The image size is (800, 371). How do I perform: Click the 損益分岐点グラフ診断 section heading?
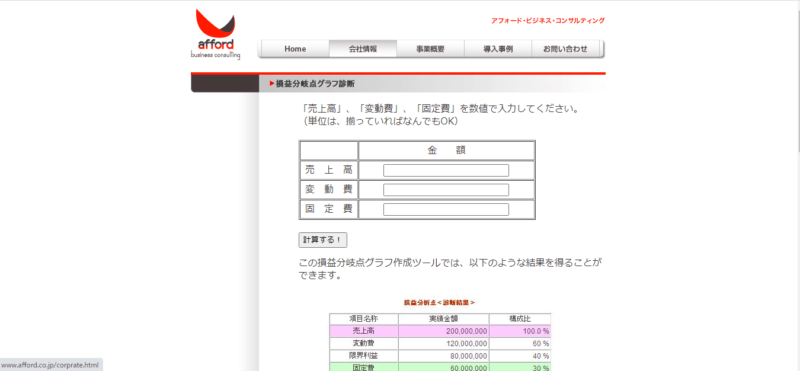(x=315, y=84)
